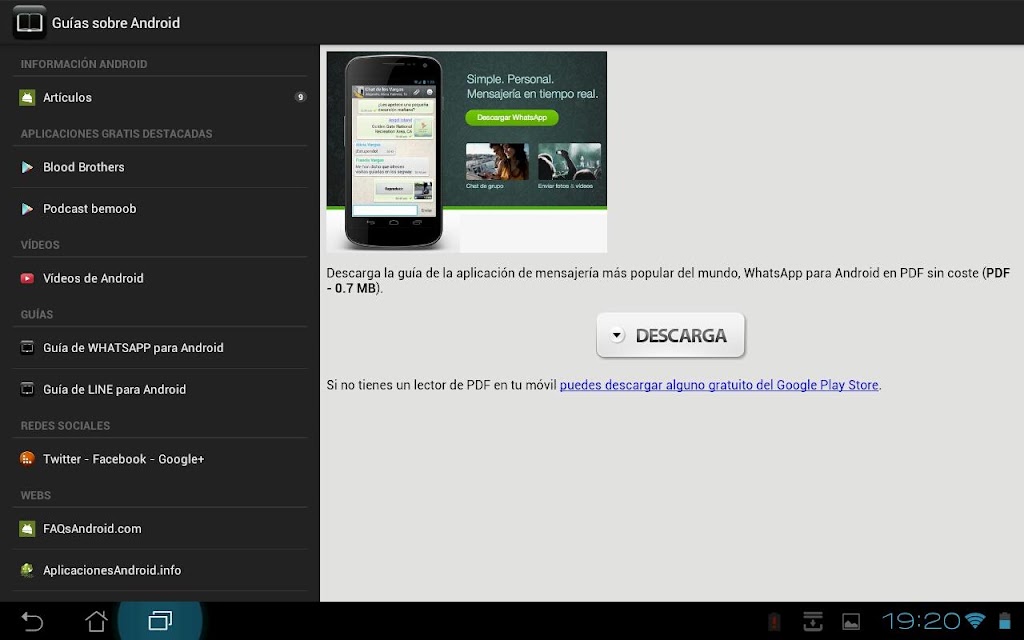Image resolution: width=1024 pixels, height=640 pixels.
Task: Open FAQsAndroid.com website entry
Action: point(160,528)
